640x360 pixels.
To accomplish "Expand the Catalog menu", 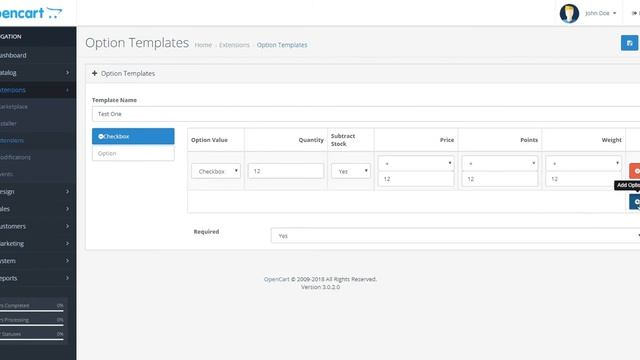I will tap(38, 73).
